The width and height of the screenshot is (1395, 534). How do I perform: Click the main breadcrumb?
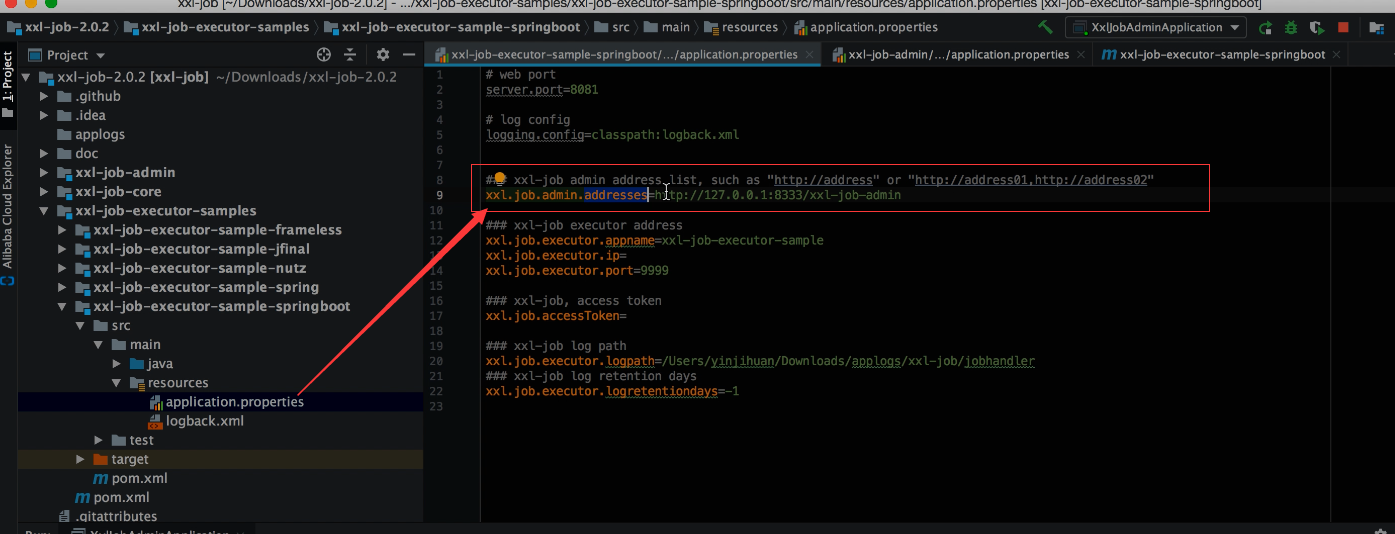tap(667, 27)
